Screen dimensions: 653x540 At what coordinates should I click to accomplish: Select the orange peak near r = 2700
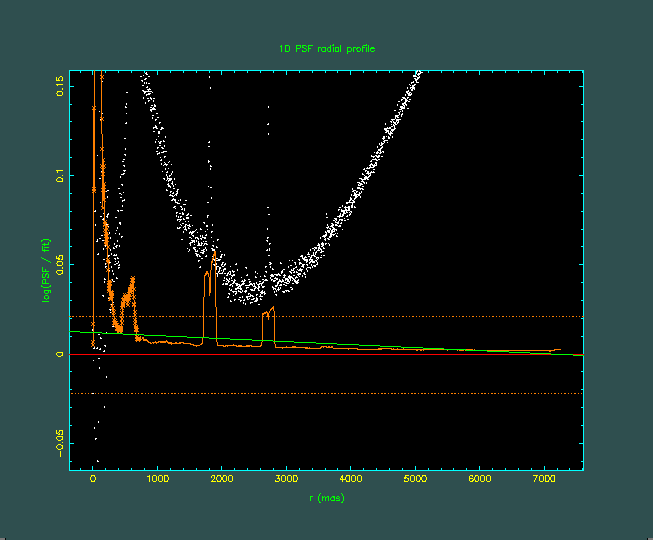tap(268, 313)
